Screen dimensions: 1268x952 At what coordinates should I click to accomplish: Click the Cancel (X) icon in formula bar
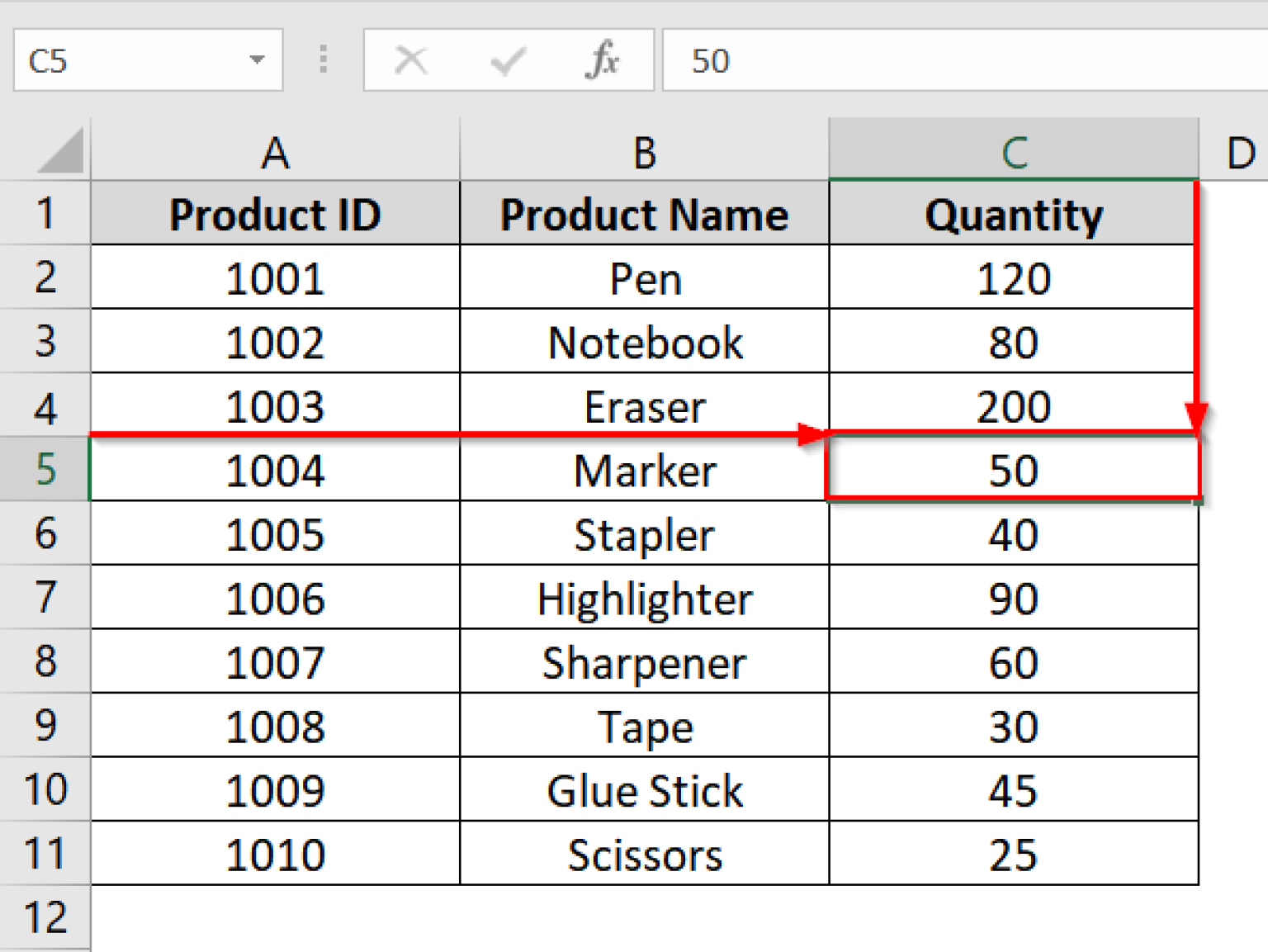click(x=410, y=59)
